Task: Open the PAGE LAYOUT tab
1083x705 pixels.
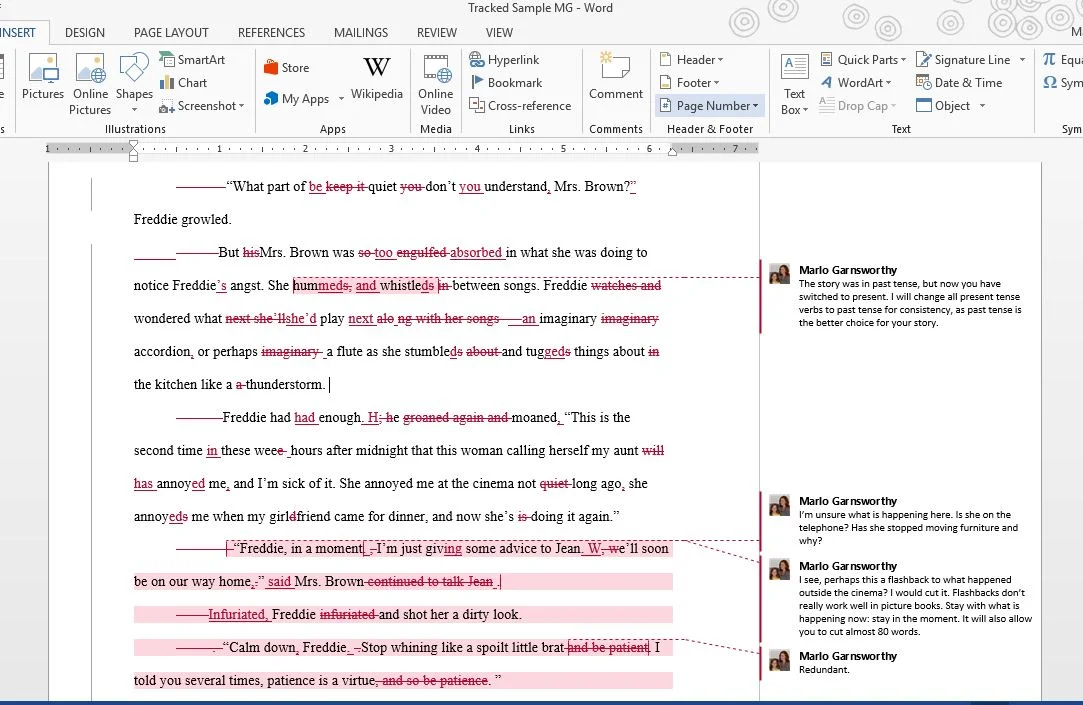Action: tap(171, 32)
